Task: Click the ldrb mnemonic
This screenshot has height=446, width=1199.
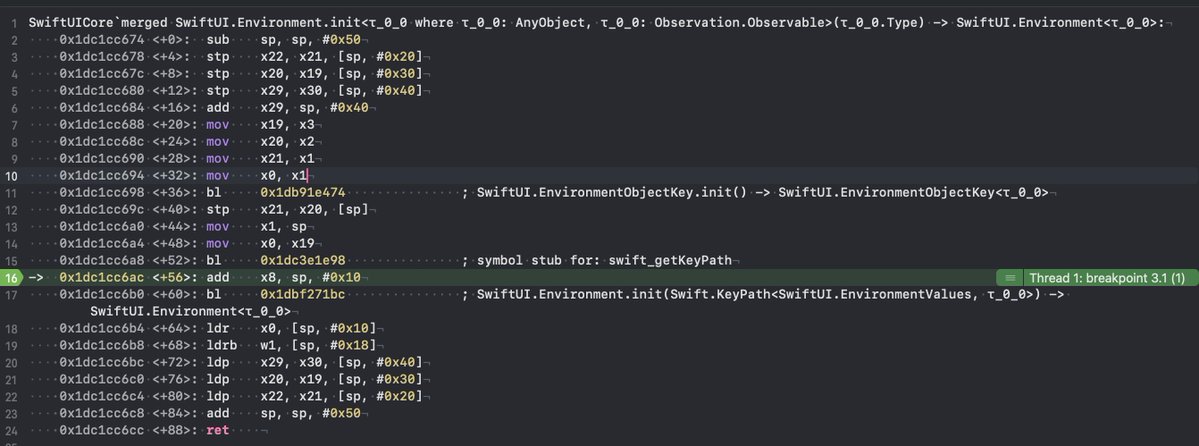Action: tap(221, 346)
